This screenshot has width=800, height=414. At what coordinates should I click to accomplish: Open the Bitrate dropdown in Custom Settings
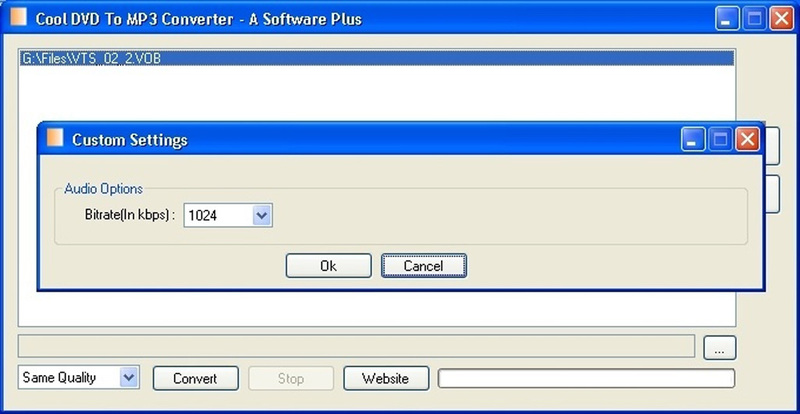[262, 215]
